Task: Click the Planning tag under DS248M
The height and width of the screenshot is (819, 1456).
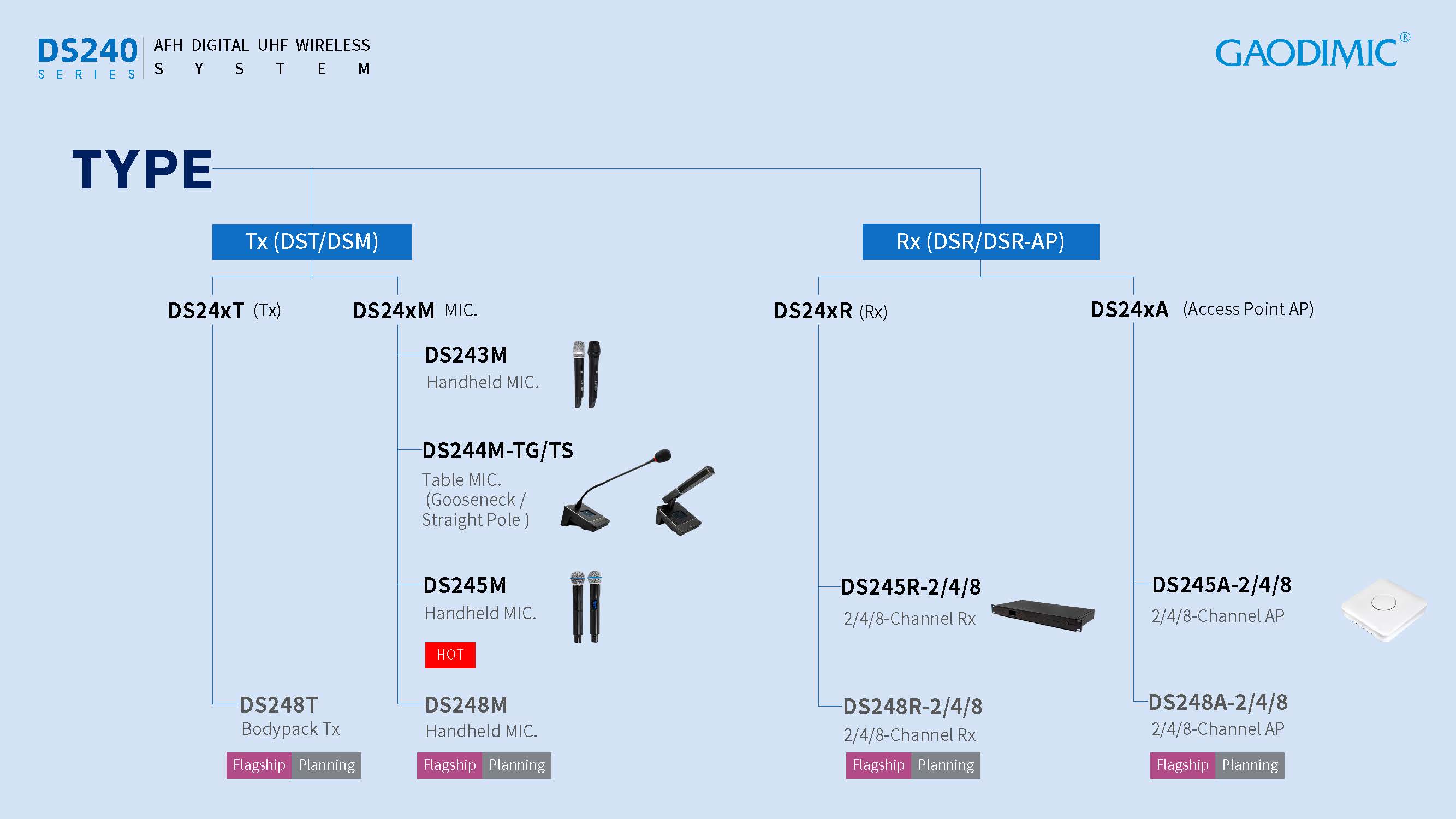Action: 516,765
